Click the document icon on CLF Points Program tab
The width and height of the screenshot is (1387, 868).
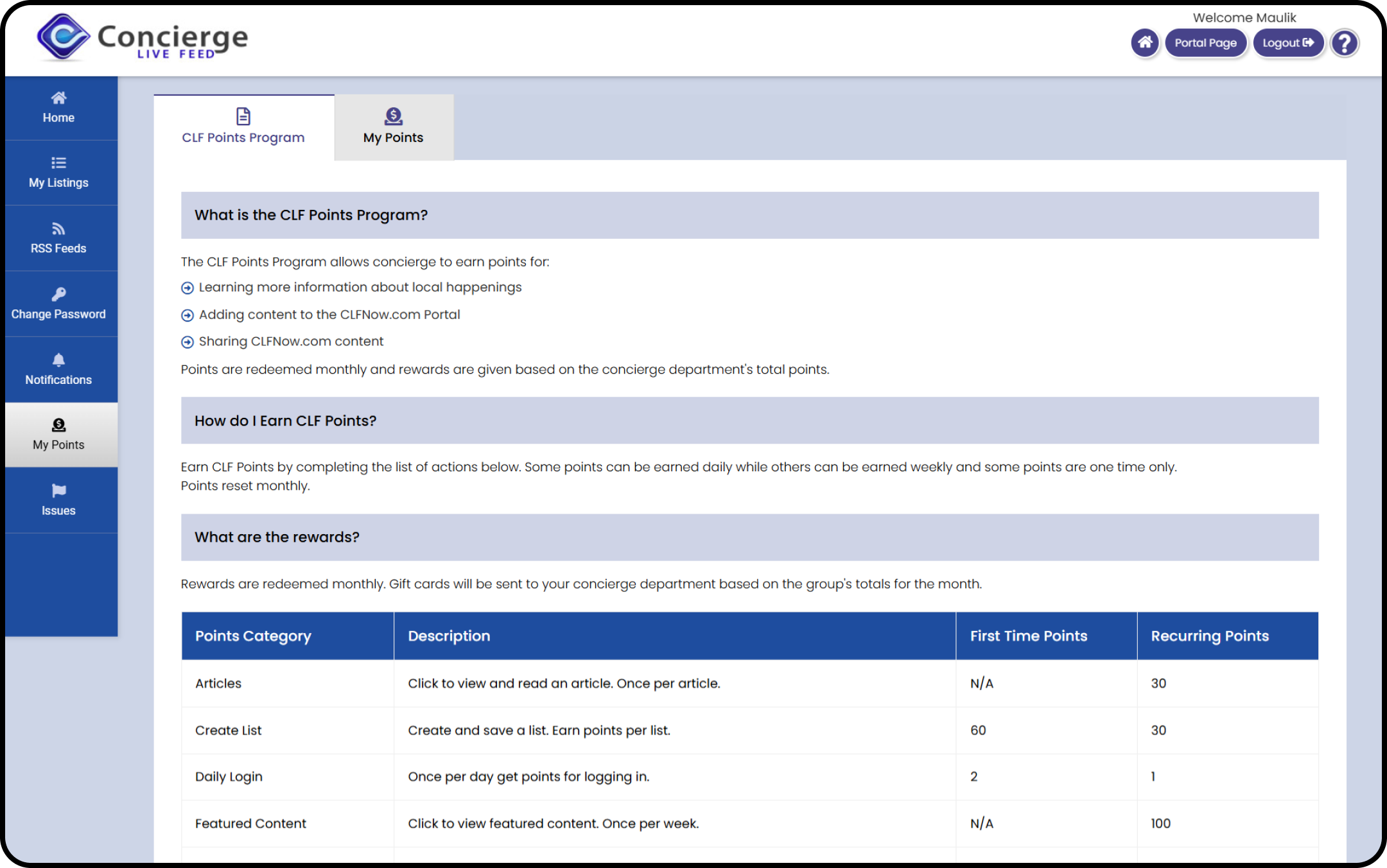coord(243,116)
